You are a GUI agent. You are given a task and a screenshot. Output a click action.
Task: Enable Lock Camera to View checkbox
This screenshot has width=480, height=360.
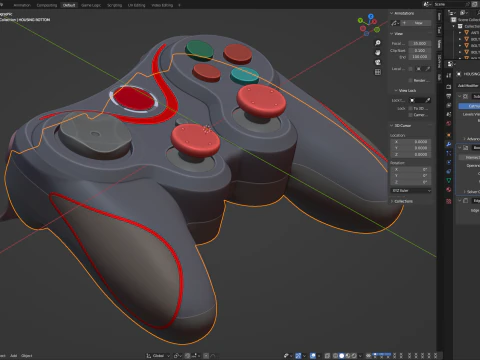411,115
